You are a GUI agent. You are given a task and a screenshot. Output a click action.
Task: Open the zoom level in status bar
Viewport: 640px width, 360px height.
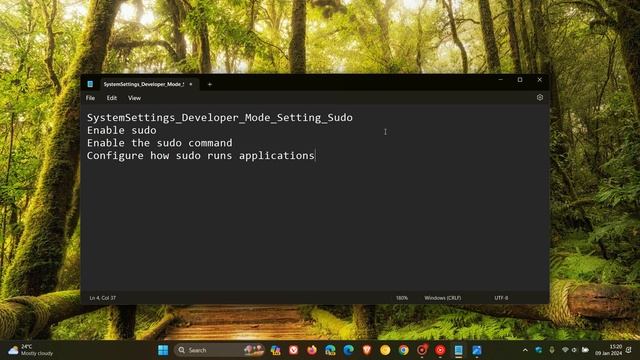pos(402,298)
